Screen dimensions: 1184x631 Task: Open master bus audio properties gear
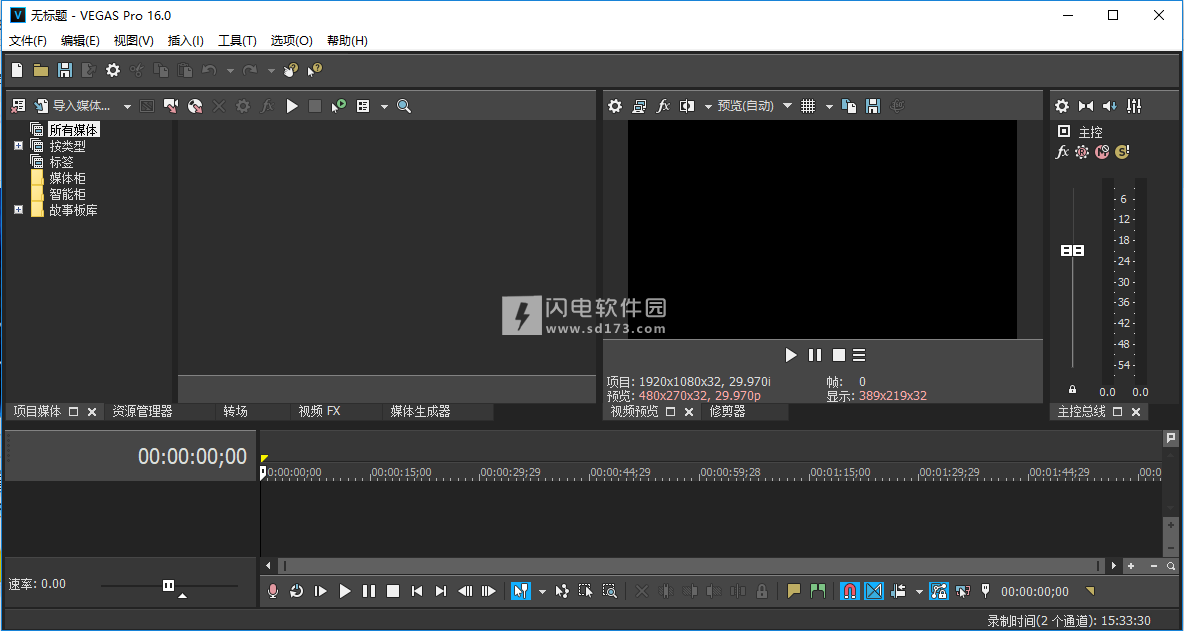coord(1062,106)
